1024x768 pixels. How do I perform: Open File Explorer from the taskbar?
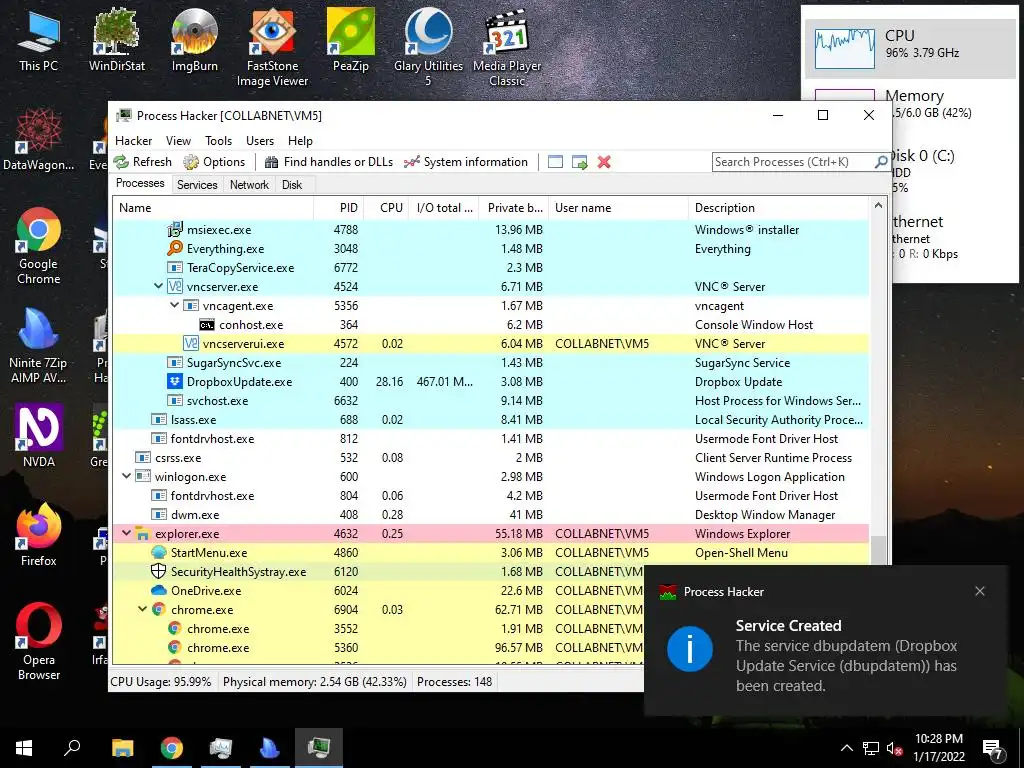[122, 748]
